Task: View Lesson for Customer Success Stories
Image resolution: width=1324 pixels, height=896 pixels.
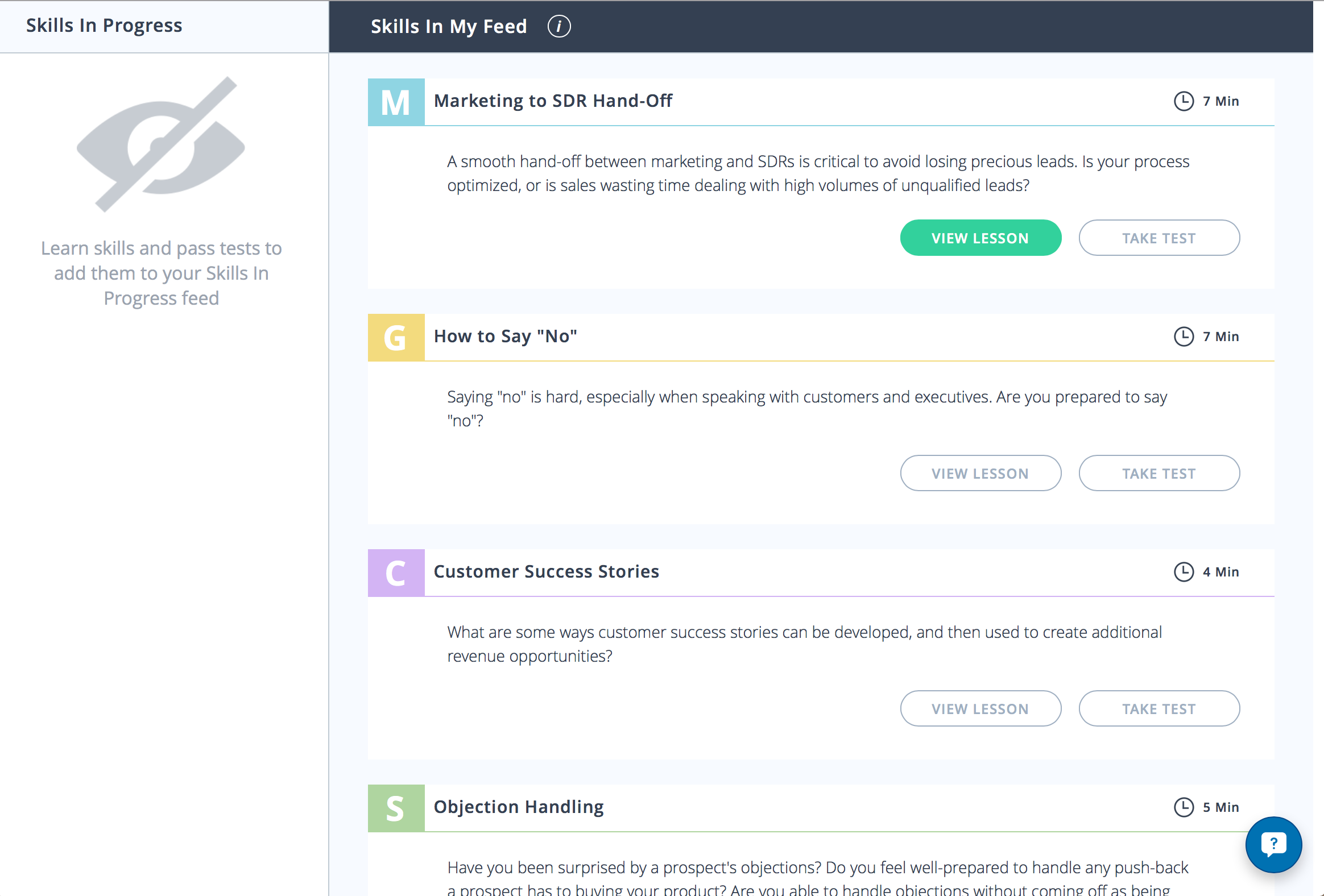Action: (x=980, y=708)
